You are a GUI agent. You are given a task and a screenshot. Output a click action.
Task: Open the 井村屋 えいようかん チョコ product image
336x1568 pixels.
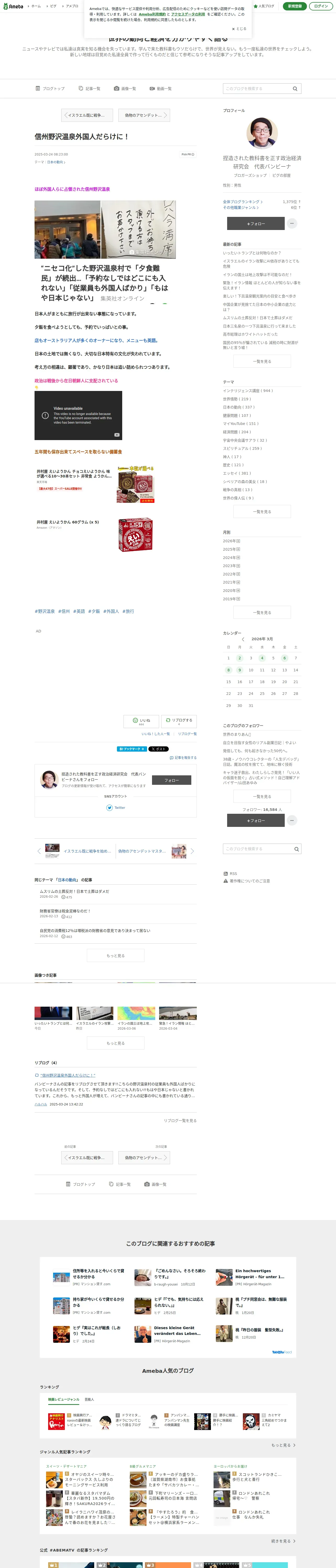click(x=135, y=484)
